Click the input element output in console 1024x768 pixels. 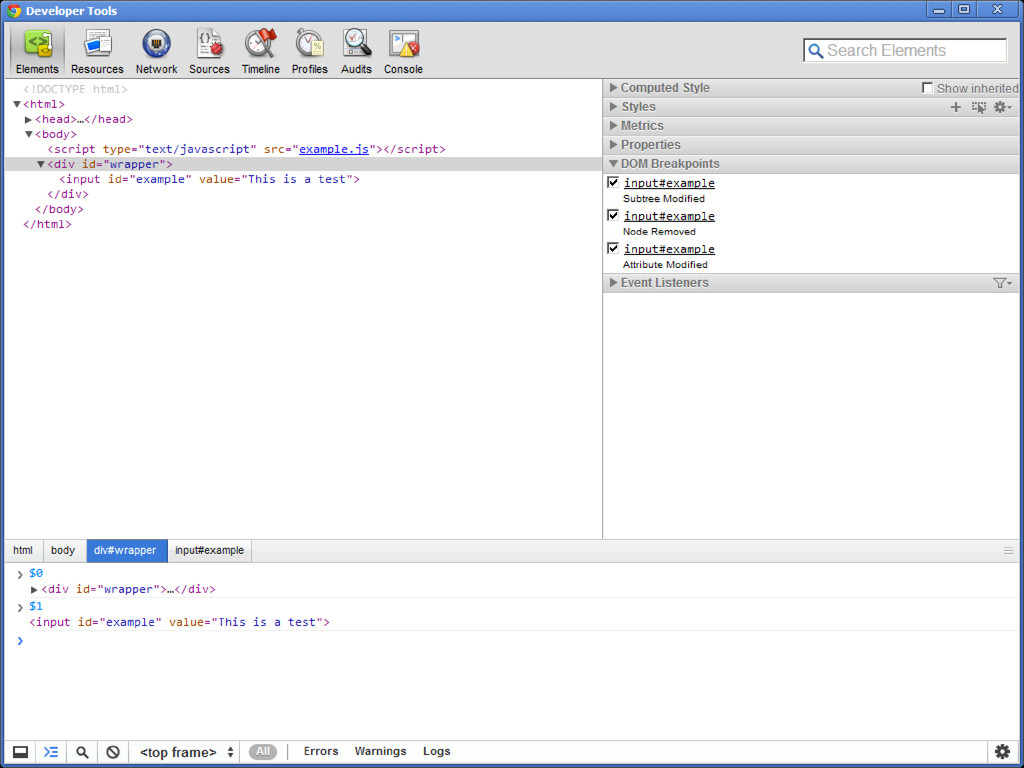point(180,622)
